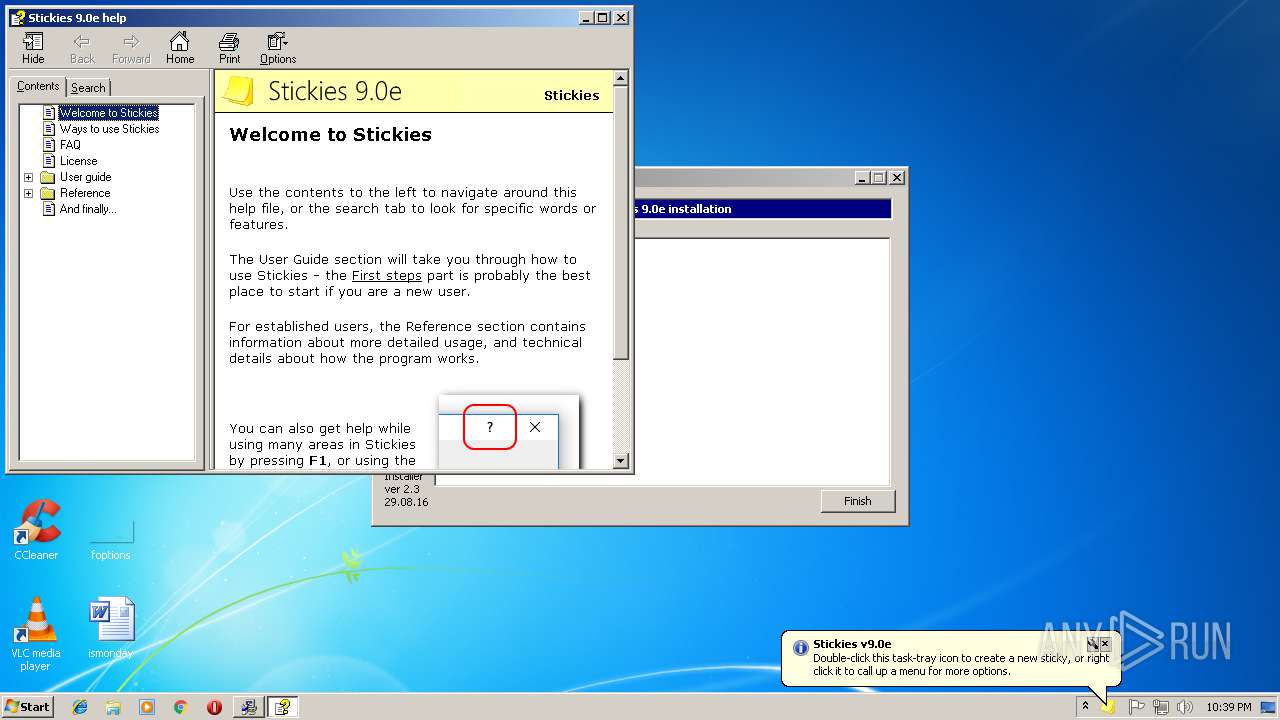Switch to the Contents tab

38,87
